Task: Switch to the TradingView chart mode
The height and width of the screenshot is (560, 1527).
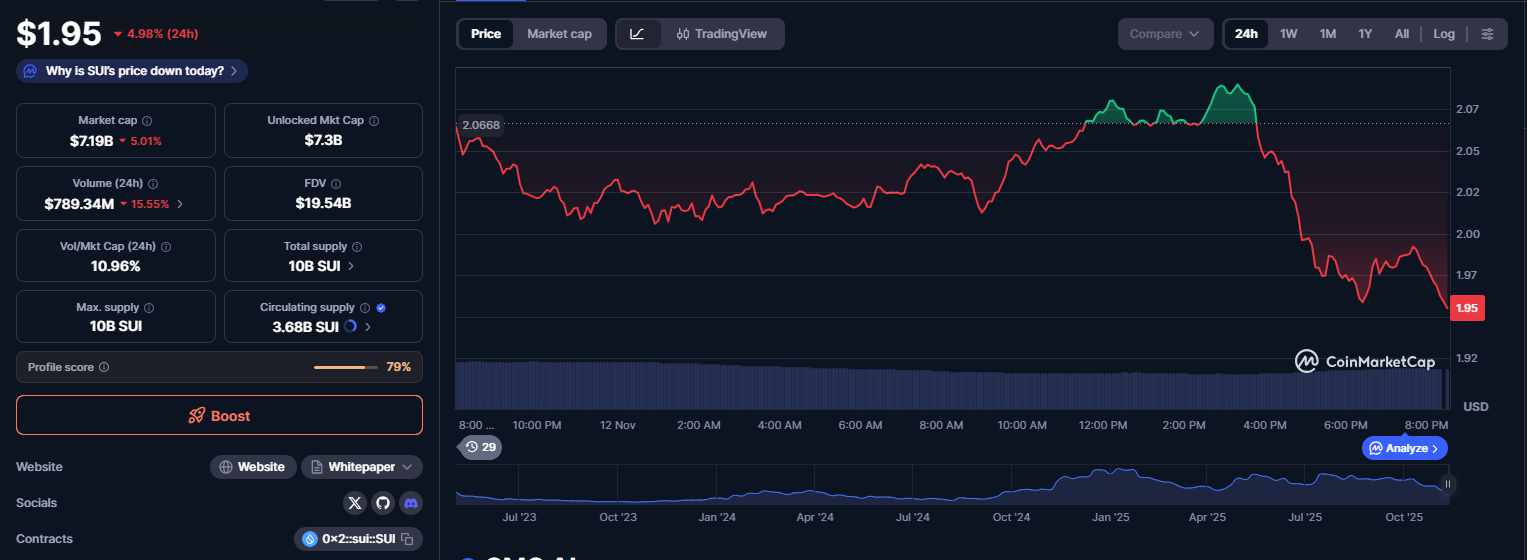Action: [x=721, y=34]
